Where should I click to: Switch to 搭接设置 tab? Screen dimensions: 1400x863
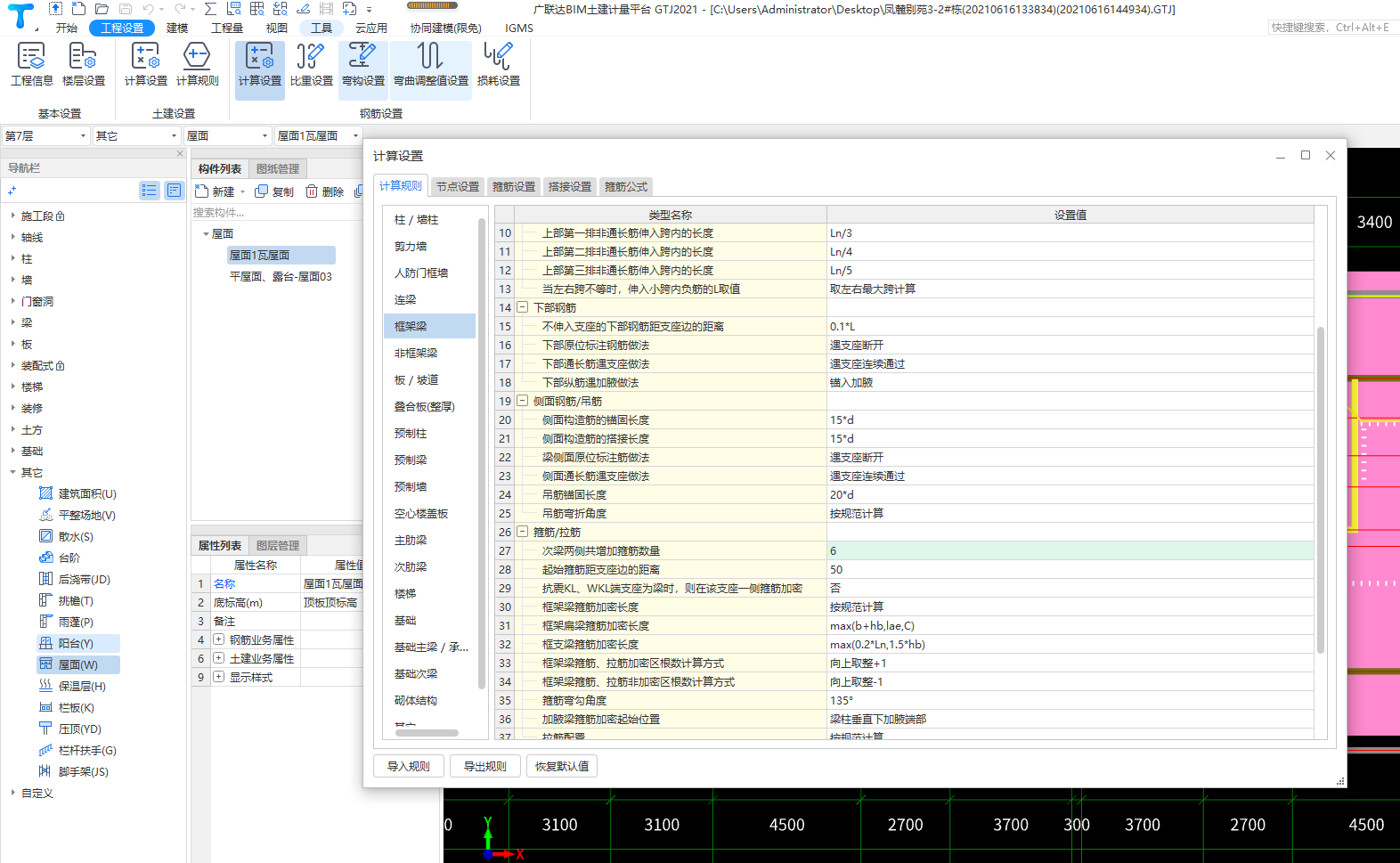click(570, 186)
